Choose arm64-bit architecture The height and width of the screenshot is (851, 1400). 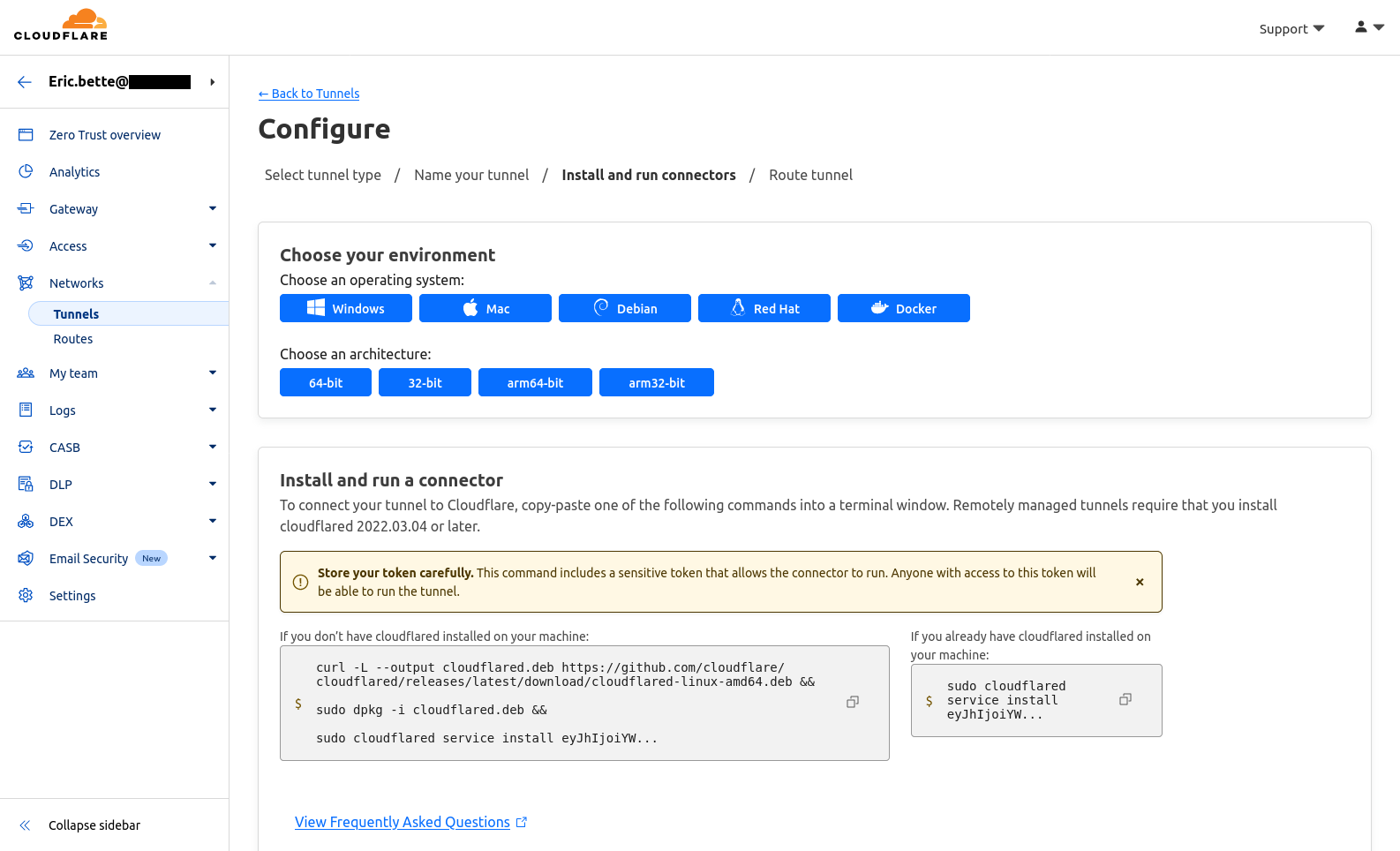(535, 382)
